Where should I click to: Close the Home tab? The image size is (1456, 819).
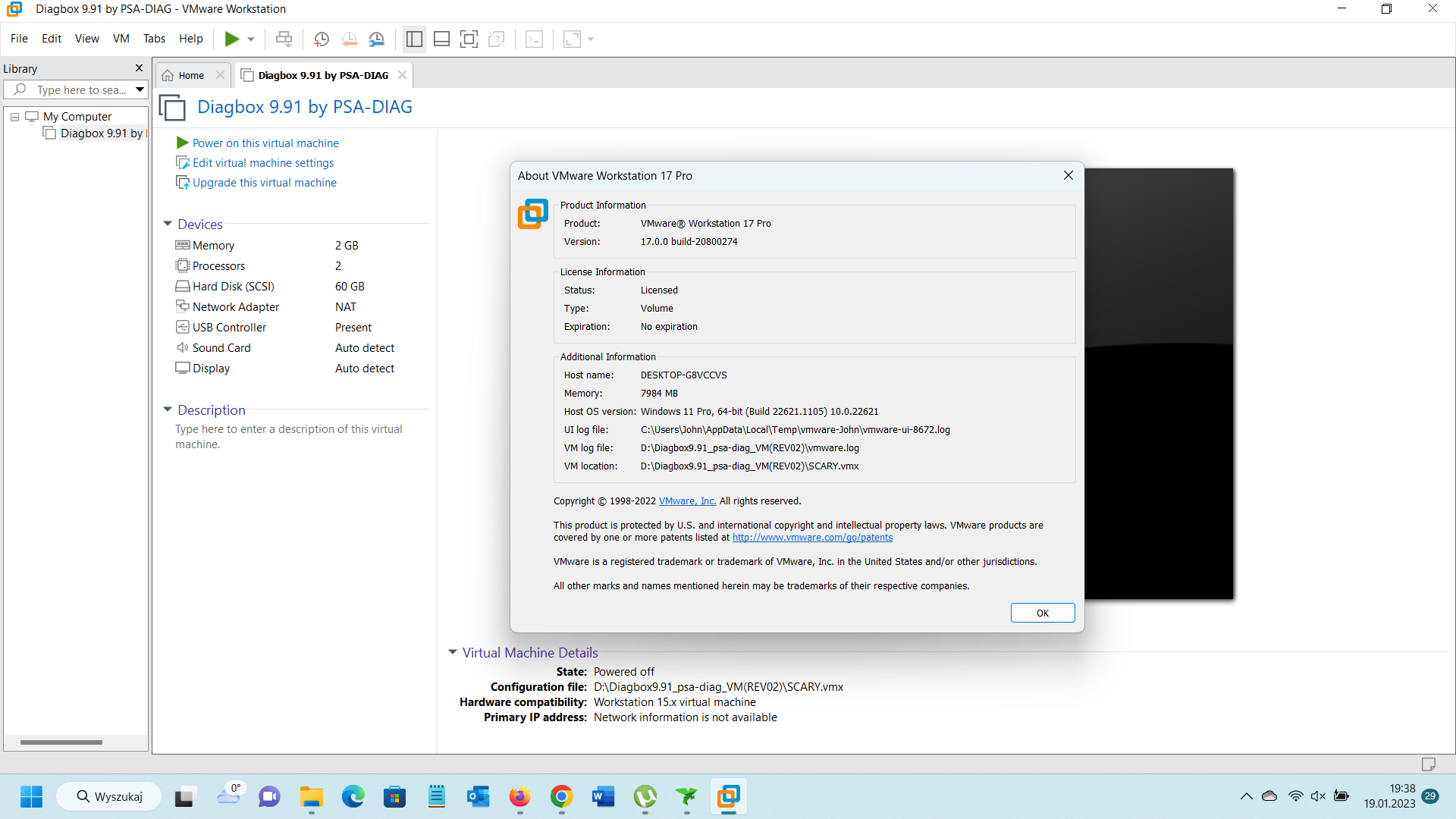(220, 75)
